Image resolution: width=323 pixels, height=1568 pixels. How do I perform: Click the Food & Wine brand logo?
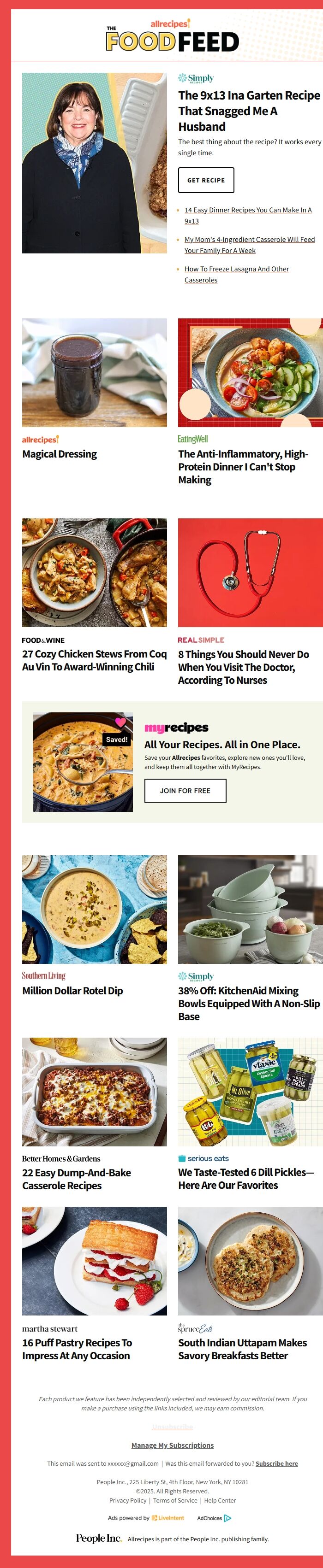[43, 640]
